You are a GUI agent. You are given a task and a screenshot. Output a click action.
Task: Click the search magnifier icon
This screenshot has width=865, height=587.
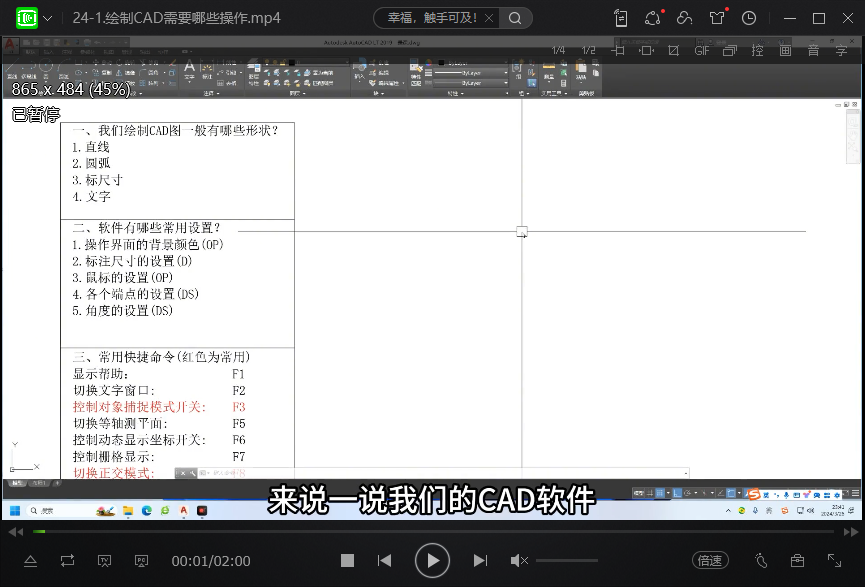coord(515,18)
